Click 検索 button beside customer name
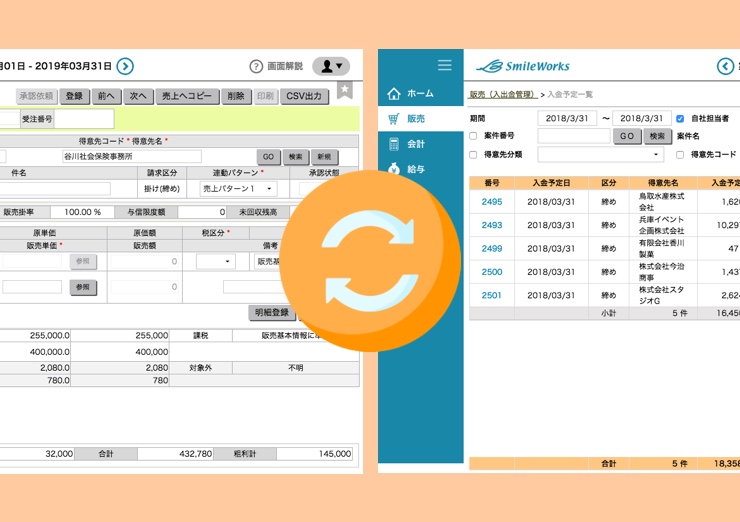This screenshot has height=522, width=740. (296, 157)
